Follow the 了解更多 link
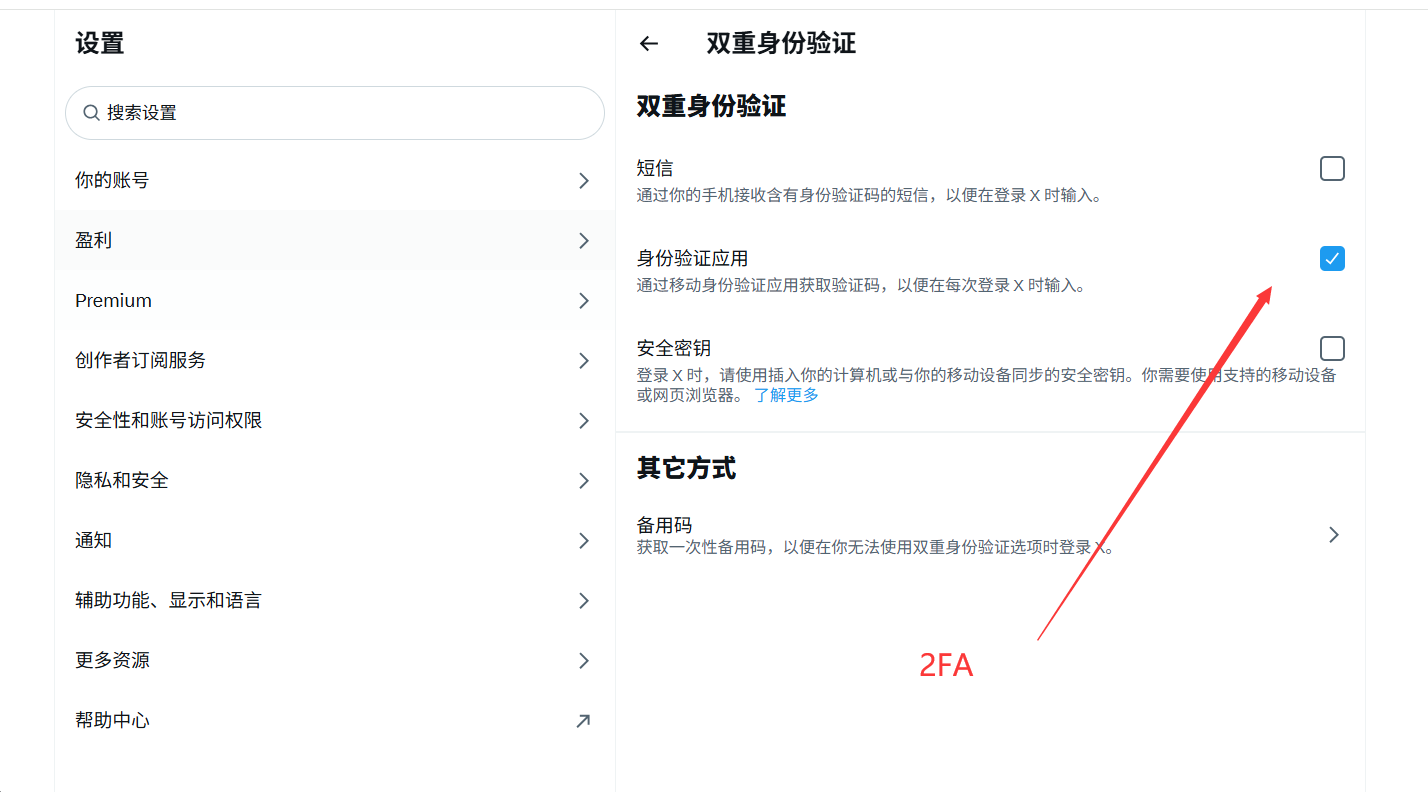1428x792 pixels. (x=786, y=395)
